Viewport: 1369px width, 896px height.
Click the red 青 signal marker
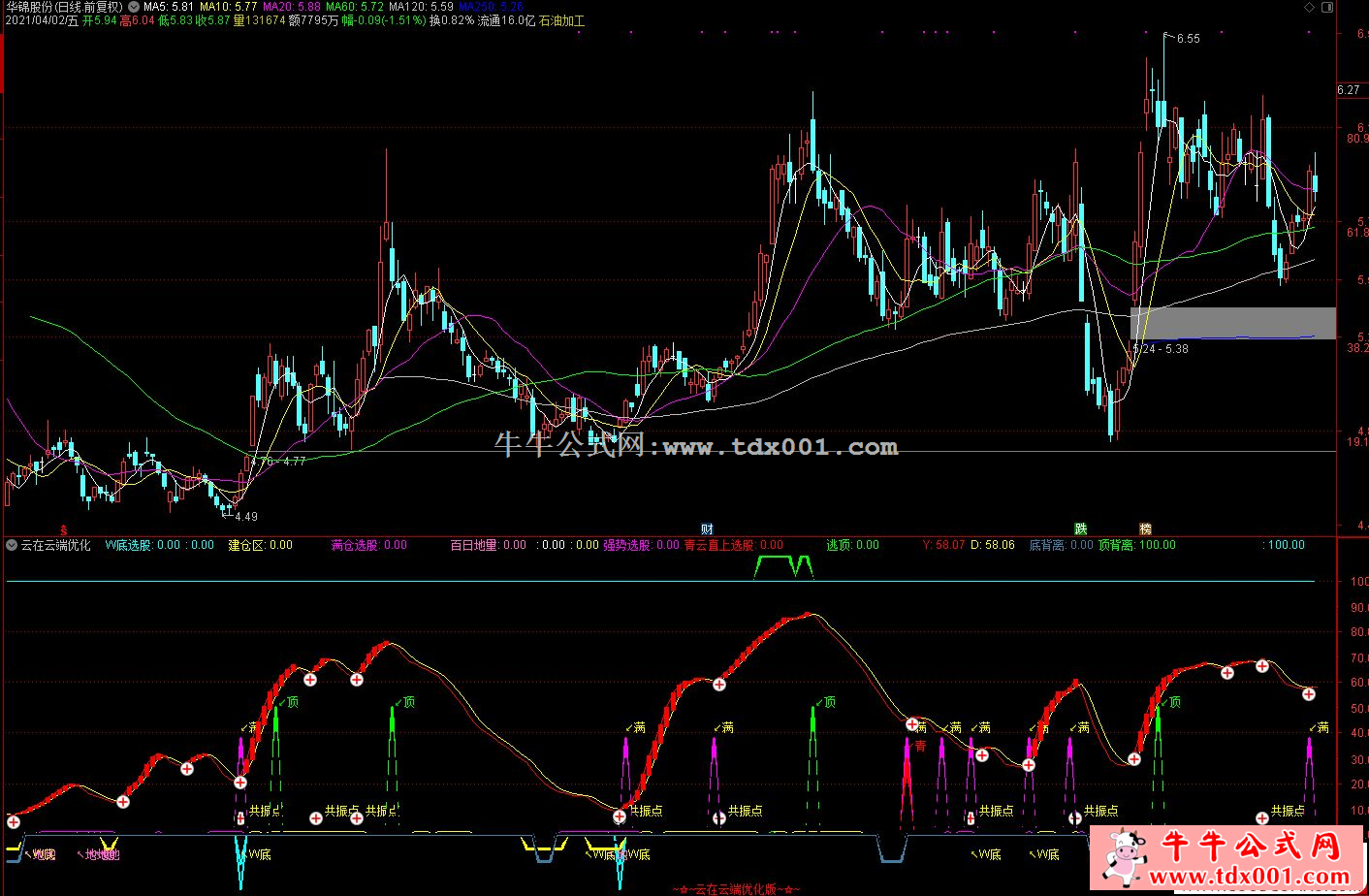pos(920,746)
